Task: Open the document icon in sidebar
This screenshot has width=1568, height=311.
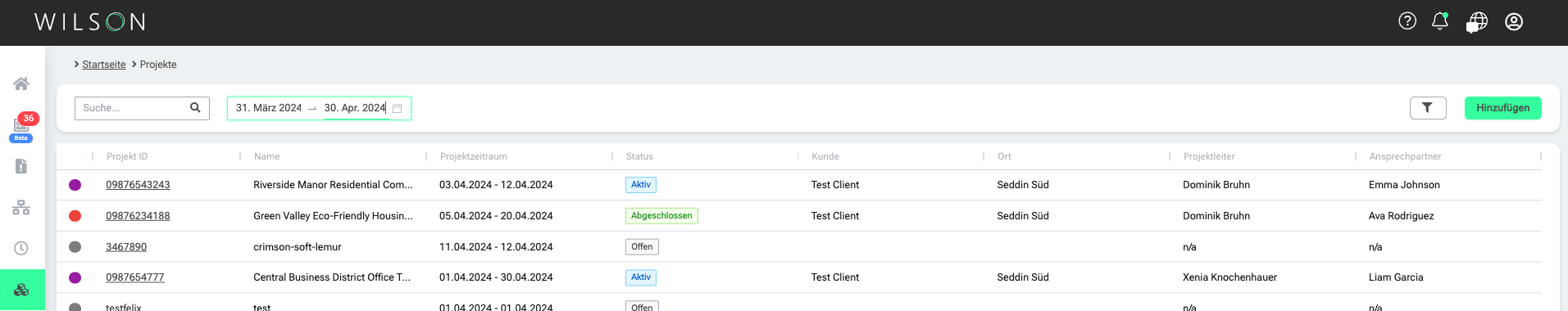Action: 21,166
